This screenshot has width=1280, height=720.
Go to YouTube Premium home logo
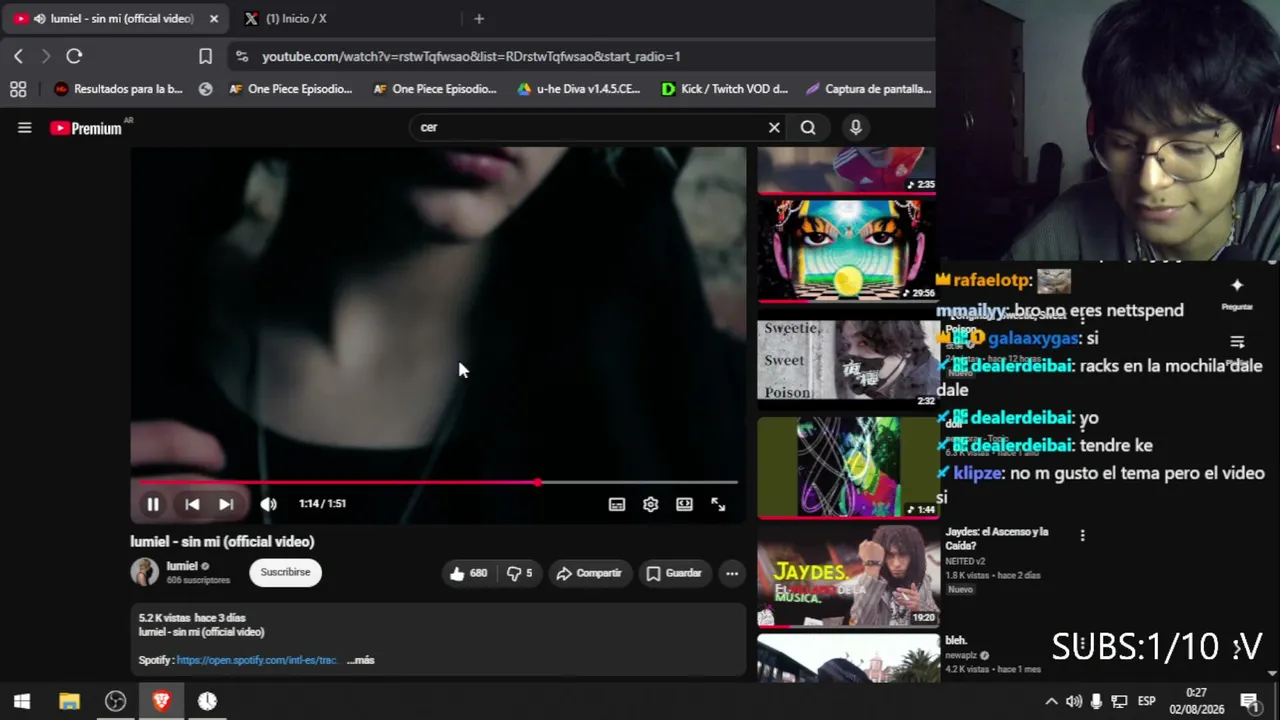point(86,128)
